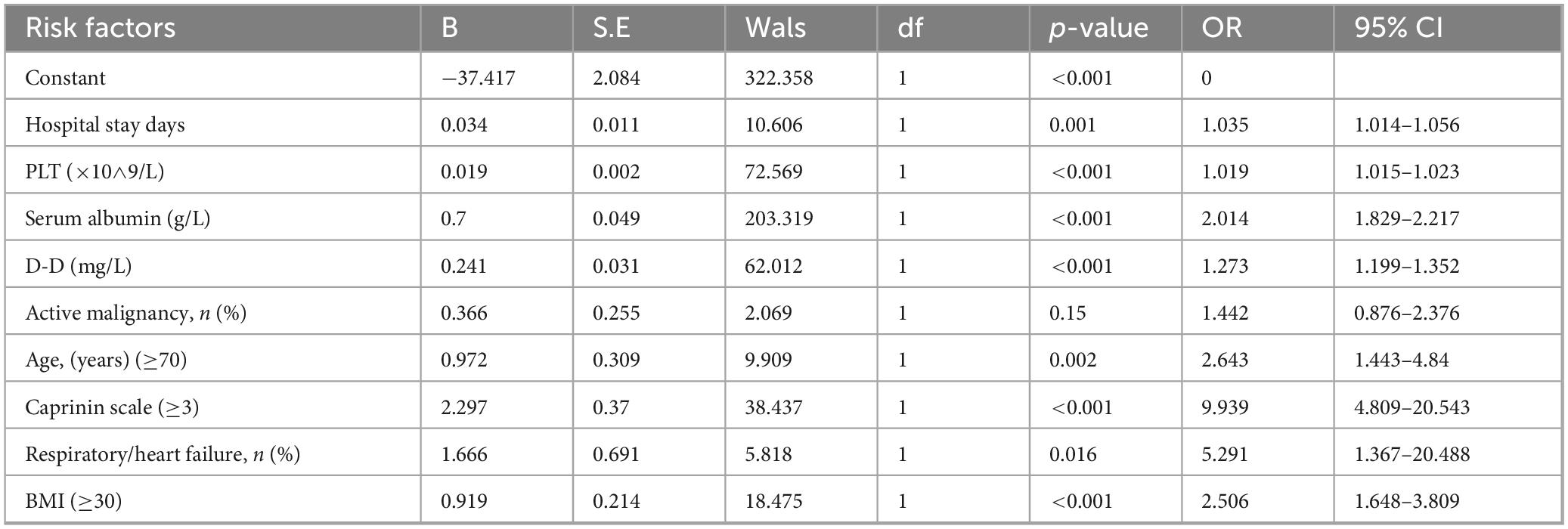Click the Active malignancy row label

point(135,313)
